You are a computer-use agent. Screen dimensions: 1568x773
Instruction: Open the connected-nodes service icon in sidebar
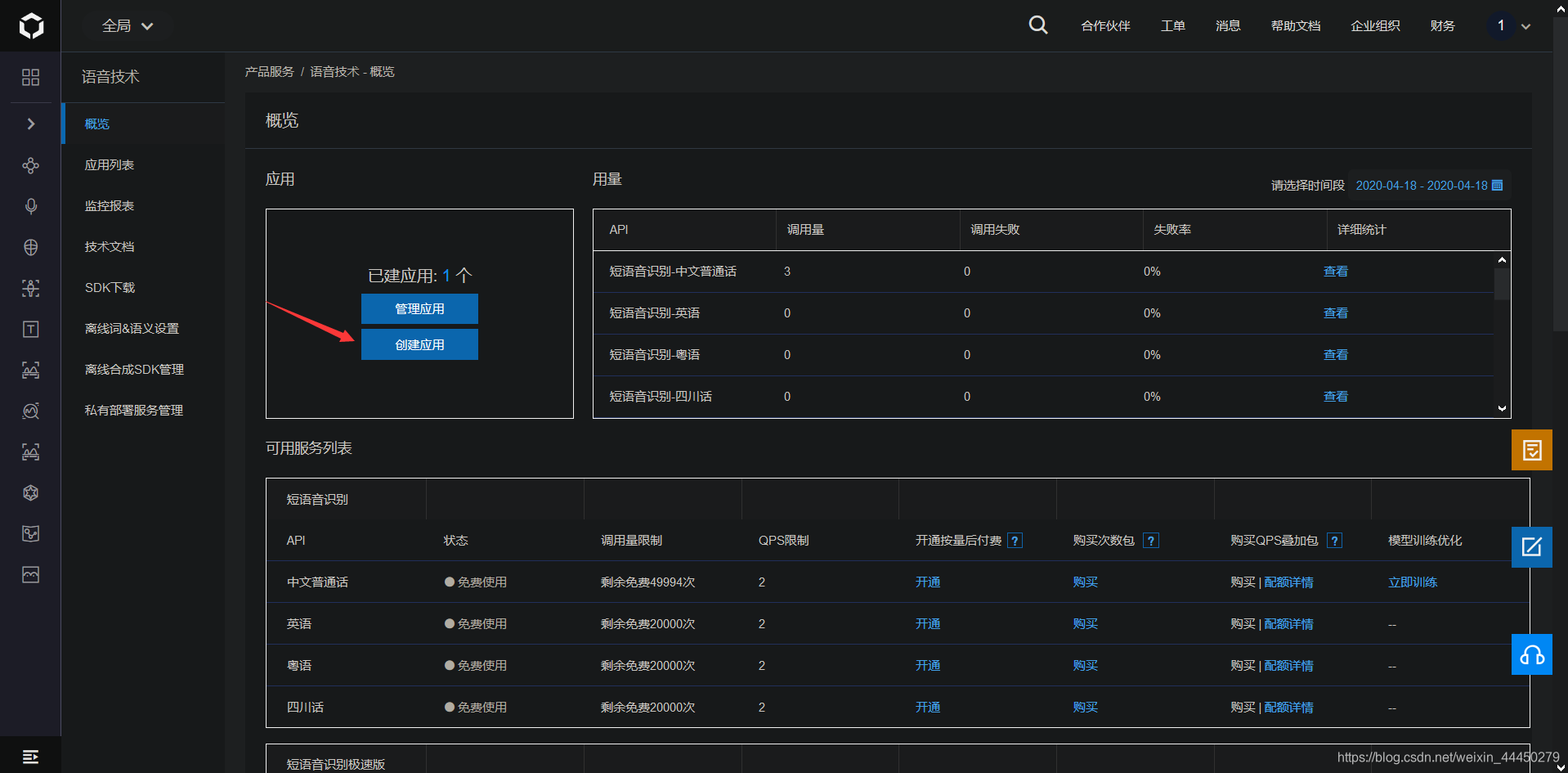pos(30,165)
